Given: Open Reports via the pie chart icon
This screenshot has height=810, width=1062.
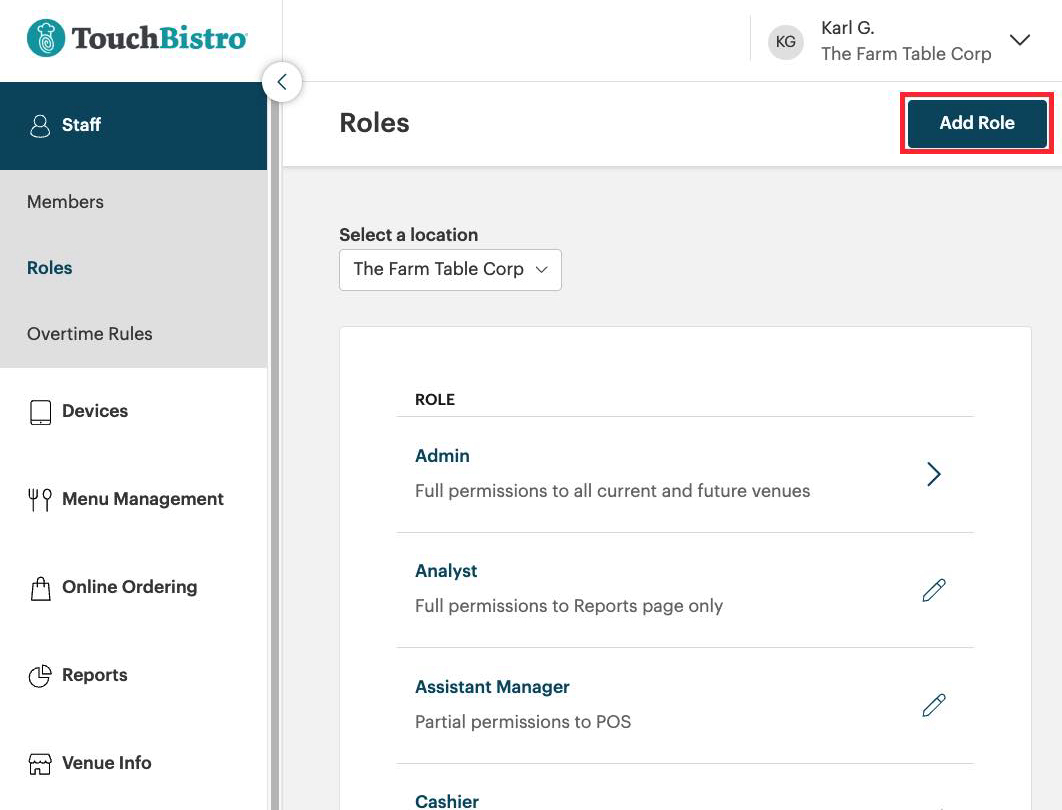Looking at the screenshot, I should (x=40, y=674).
